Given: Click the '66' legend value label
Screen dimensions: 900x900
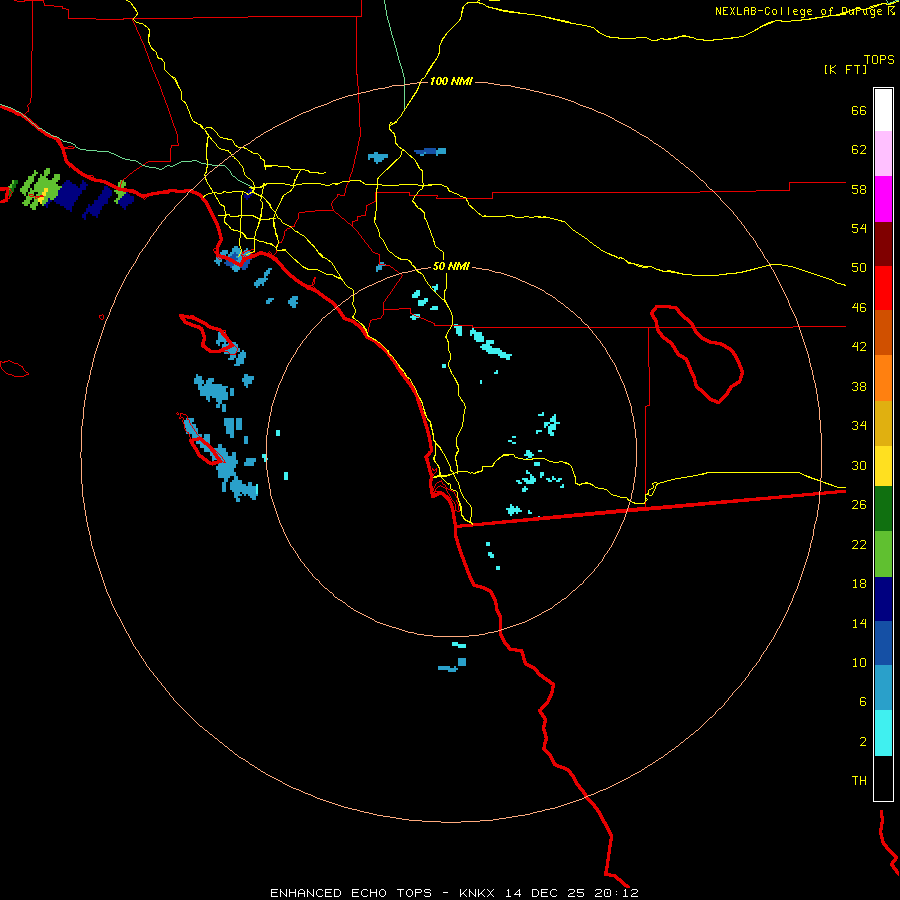Looking at the screenshot, I should (x=859, y=110).
